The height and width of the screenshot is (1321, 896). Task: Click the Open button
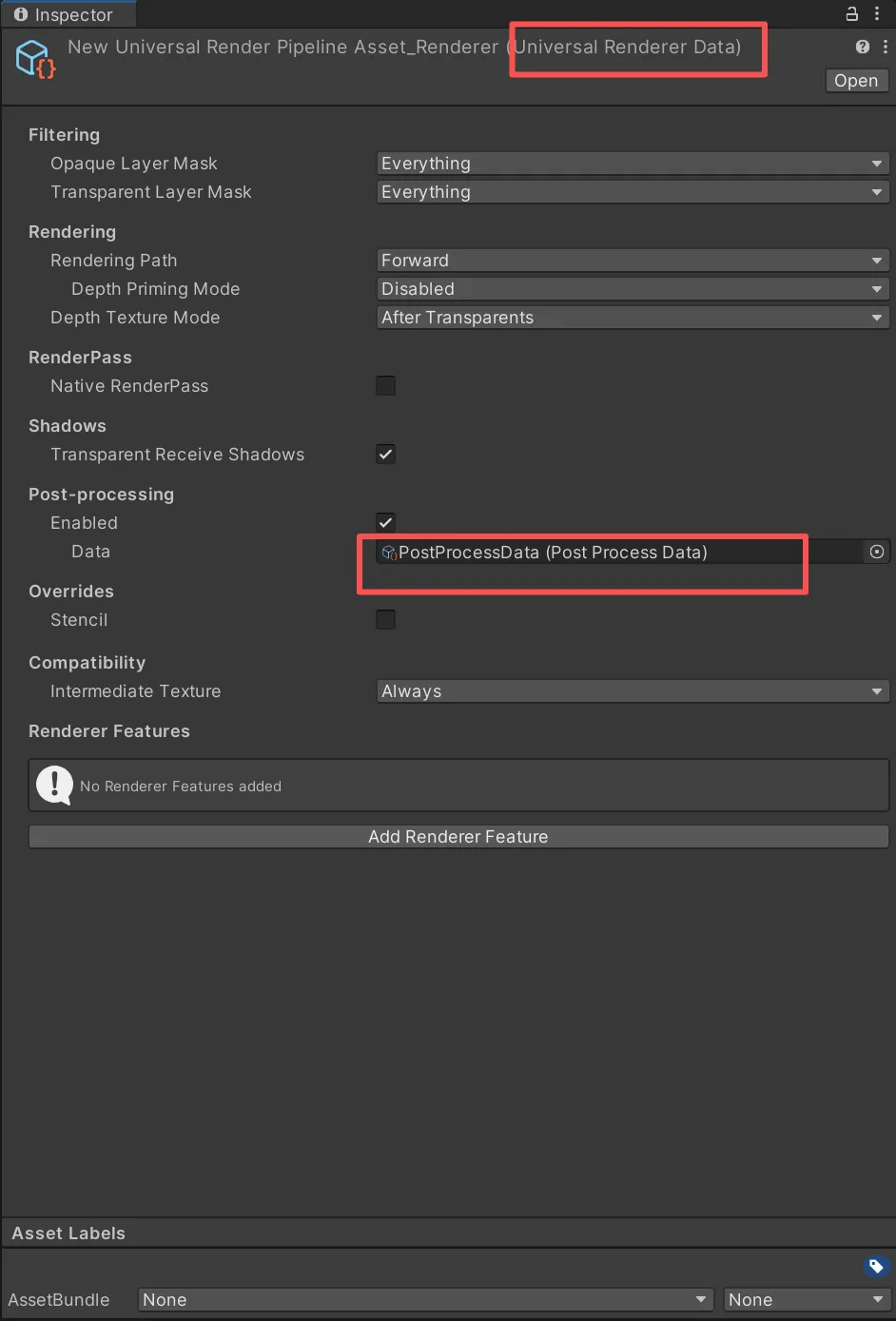856,81
